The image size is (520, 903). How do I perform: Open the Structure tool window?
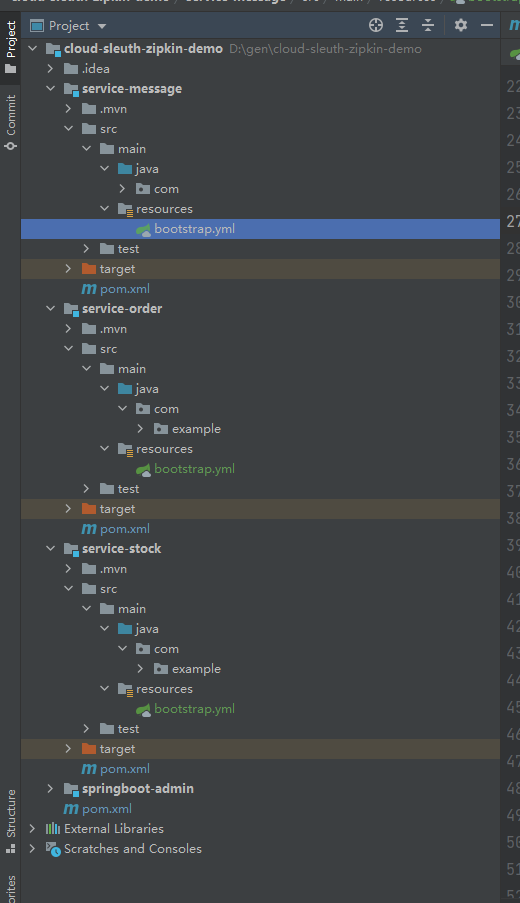tap(10, 821)
